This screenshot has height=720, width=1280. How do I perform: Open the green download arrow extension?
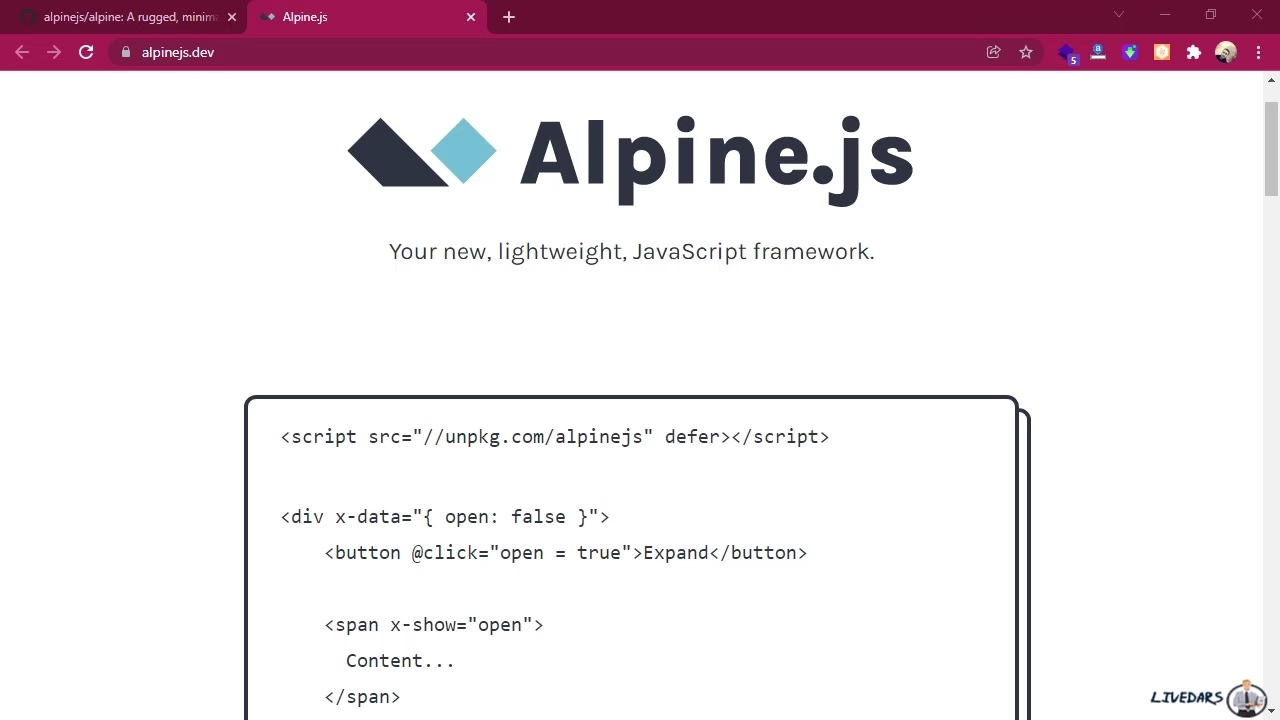click(1130, 52)
